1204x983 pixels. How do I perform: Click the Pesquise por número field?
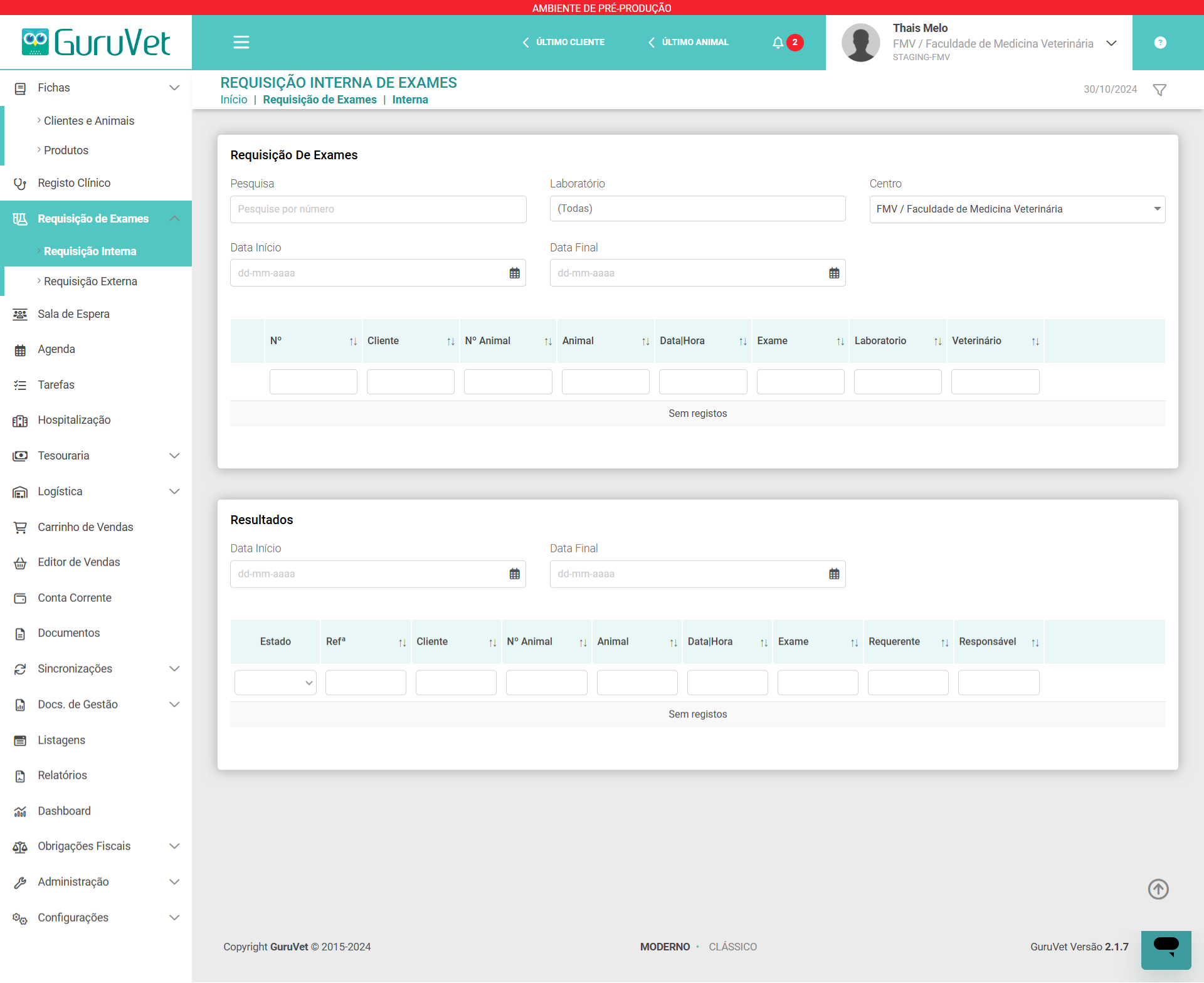tap(378, 209)
